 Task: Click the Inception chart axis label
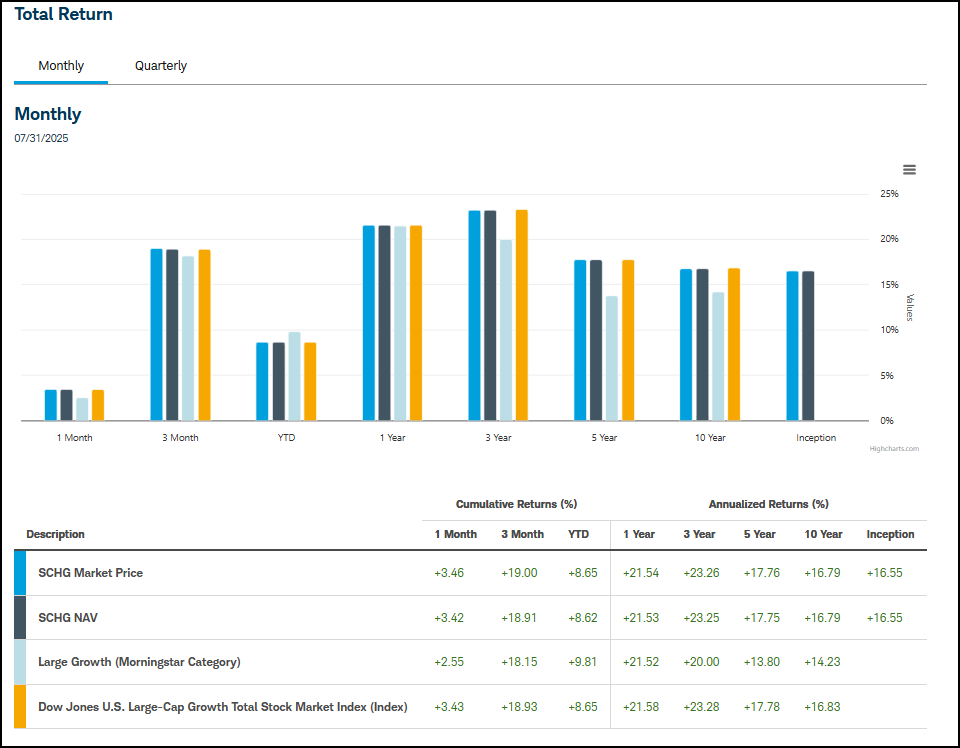point(816,438)
